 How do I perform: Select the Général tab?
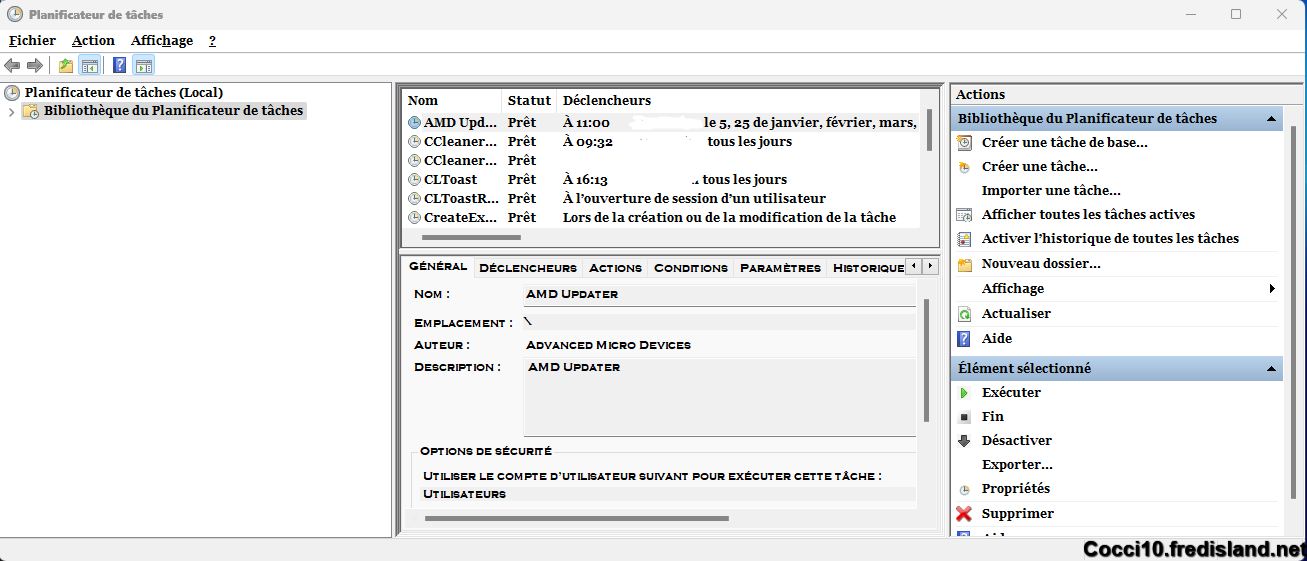click(438, 266)
